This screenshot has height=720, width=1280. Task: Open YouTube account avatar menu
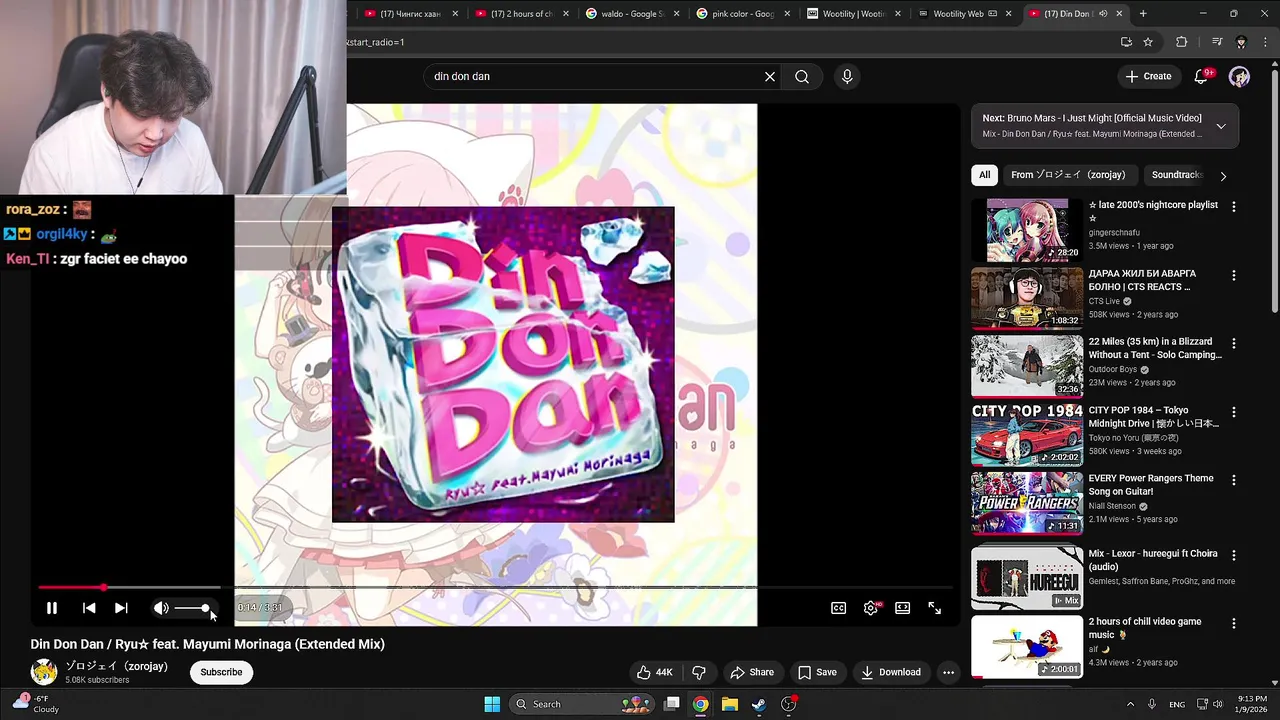coord(1239,77)
